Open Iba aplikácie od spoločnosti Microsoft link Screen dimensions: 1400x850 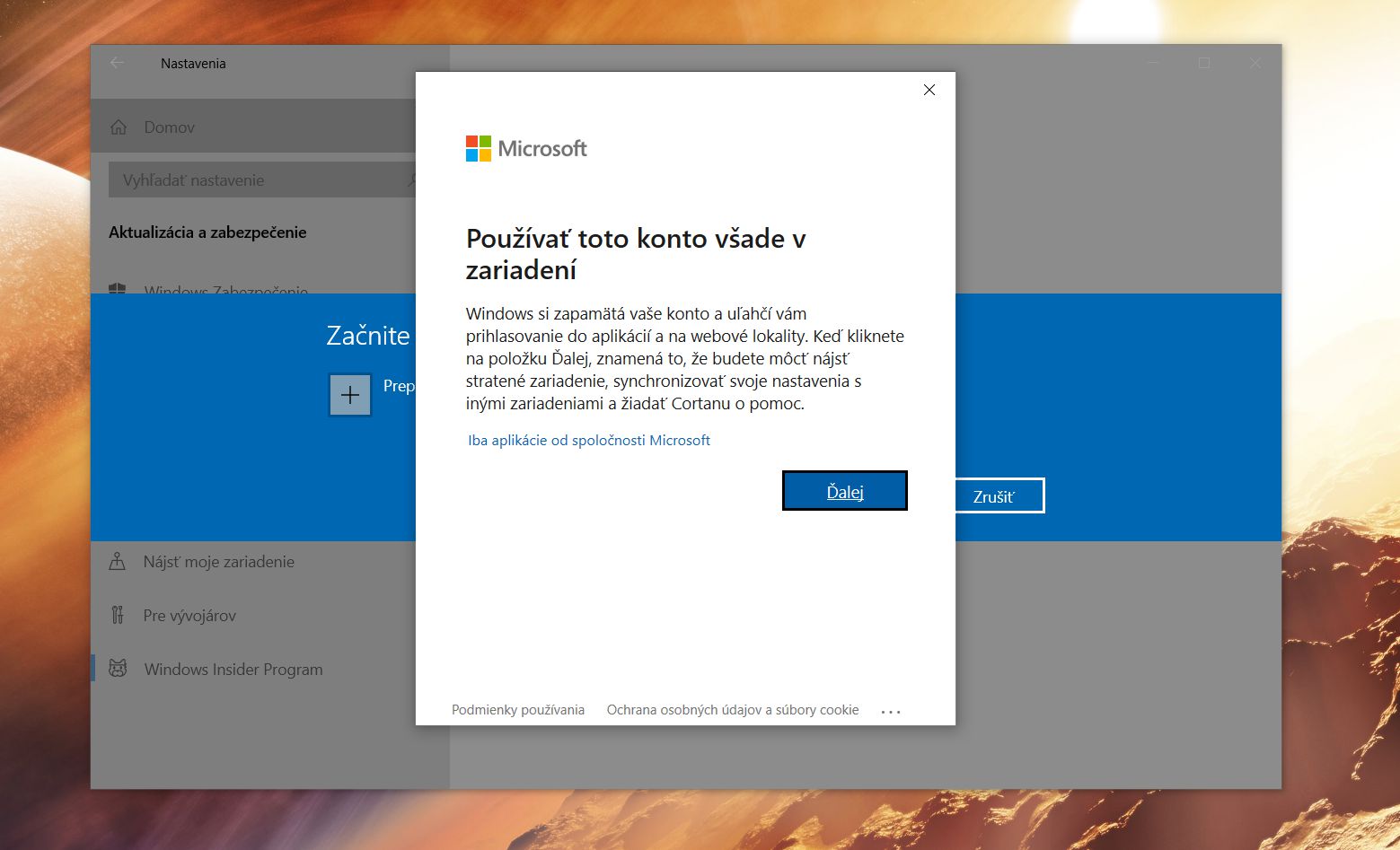(589, 440)
